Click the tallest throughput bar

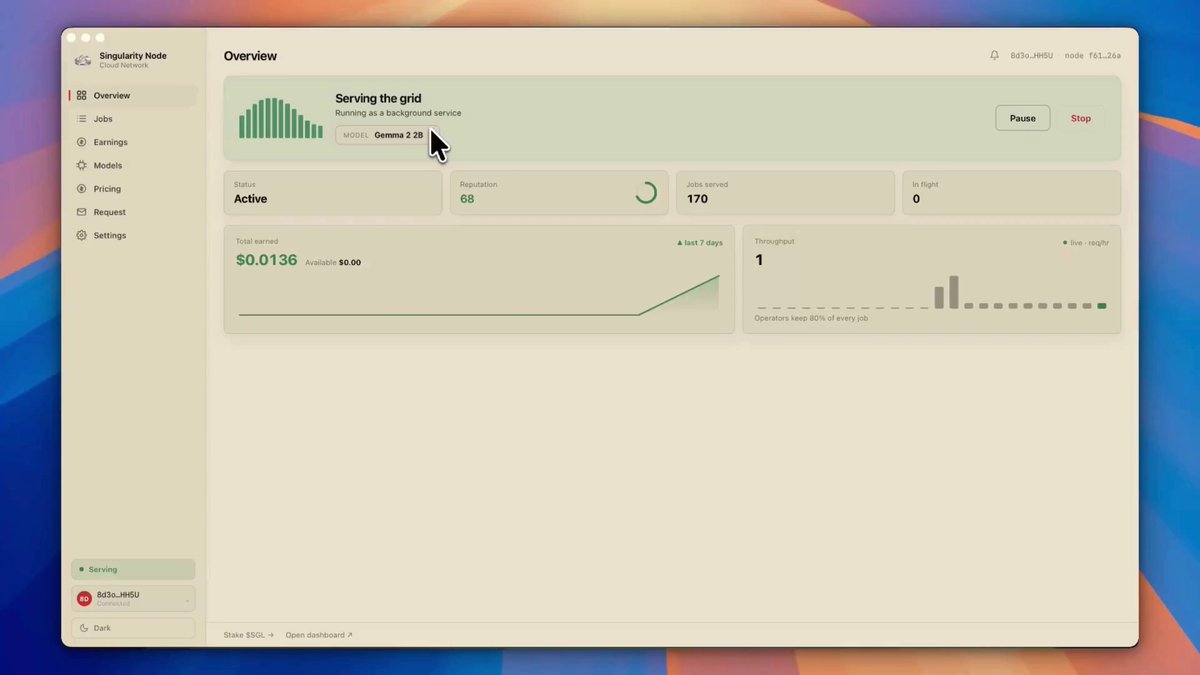click(954, 292)
